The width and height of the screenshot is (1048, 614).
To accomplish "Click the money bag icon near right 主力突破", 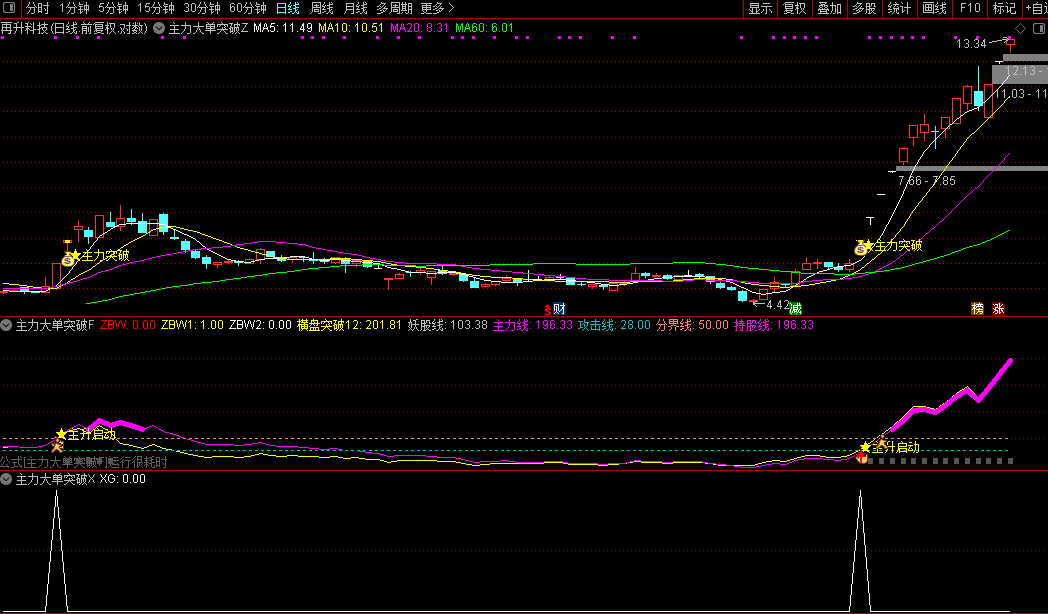I will 860,249.
